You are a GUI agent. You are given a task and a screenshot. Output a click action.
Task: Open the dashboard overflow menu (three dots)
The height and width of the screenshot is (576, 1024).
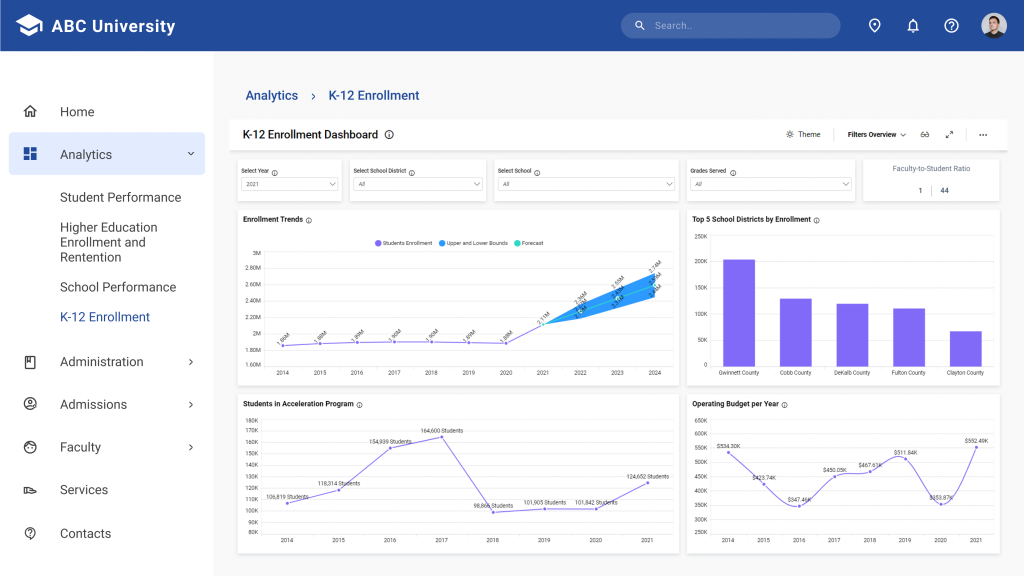pos(982,134)
